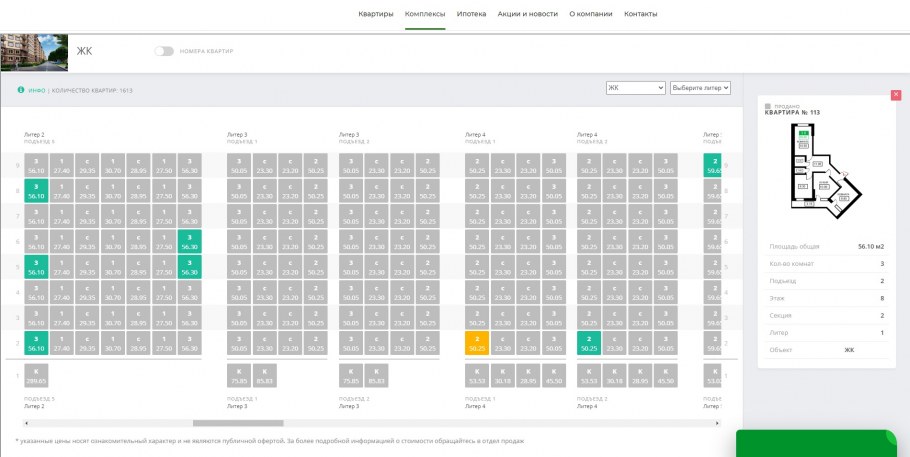Select the 289.65 commercial unit on floor 1
Screen dimensions: 910x457
[x=36, y=376]
